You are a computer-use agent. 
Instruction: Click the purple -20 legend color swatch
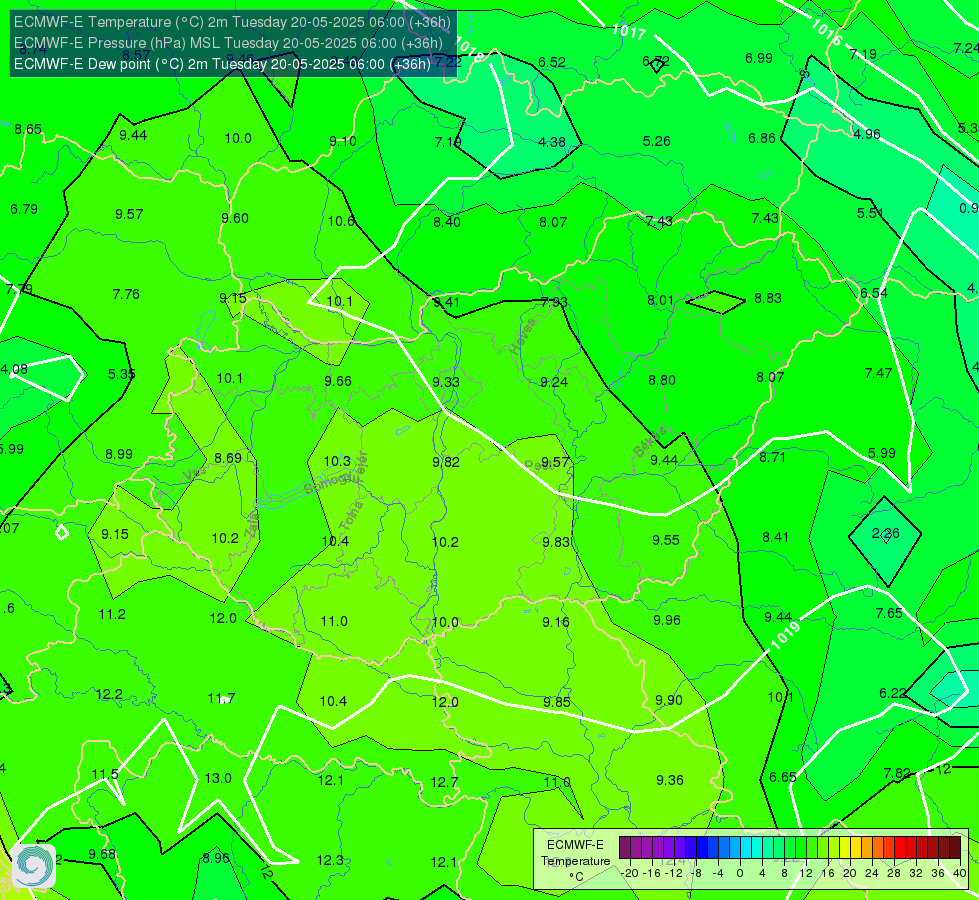[624, 848]
